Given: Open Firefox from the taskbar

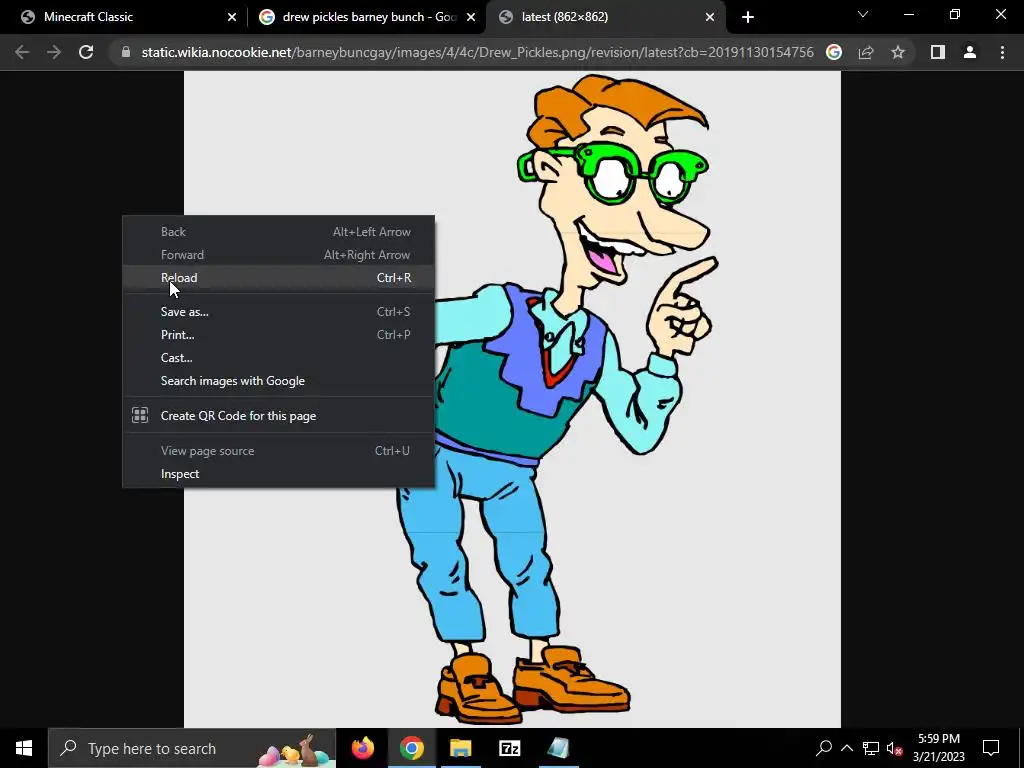Looking at the screenshot, I should point(362,748).
